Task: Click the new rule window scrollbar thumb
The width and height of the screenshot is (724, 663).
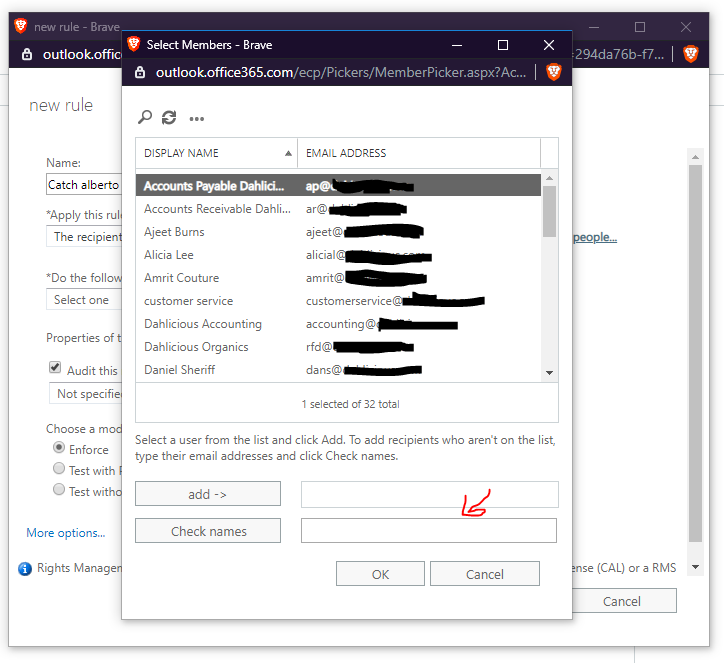Action: tap(695, 353)
